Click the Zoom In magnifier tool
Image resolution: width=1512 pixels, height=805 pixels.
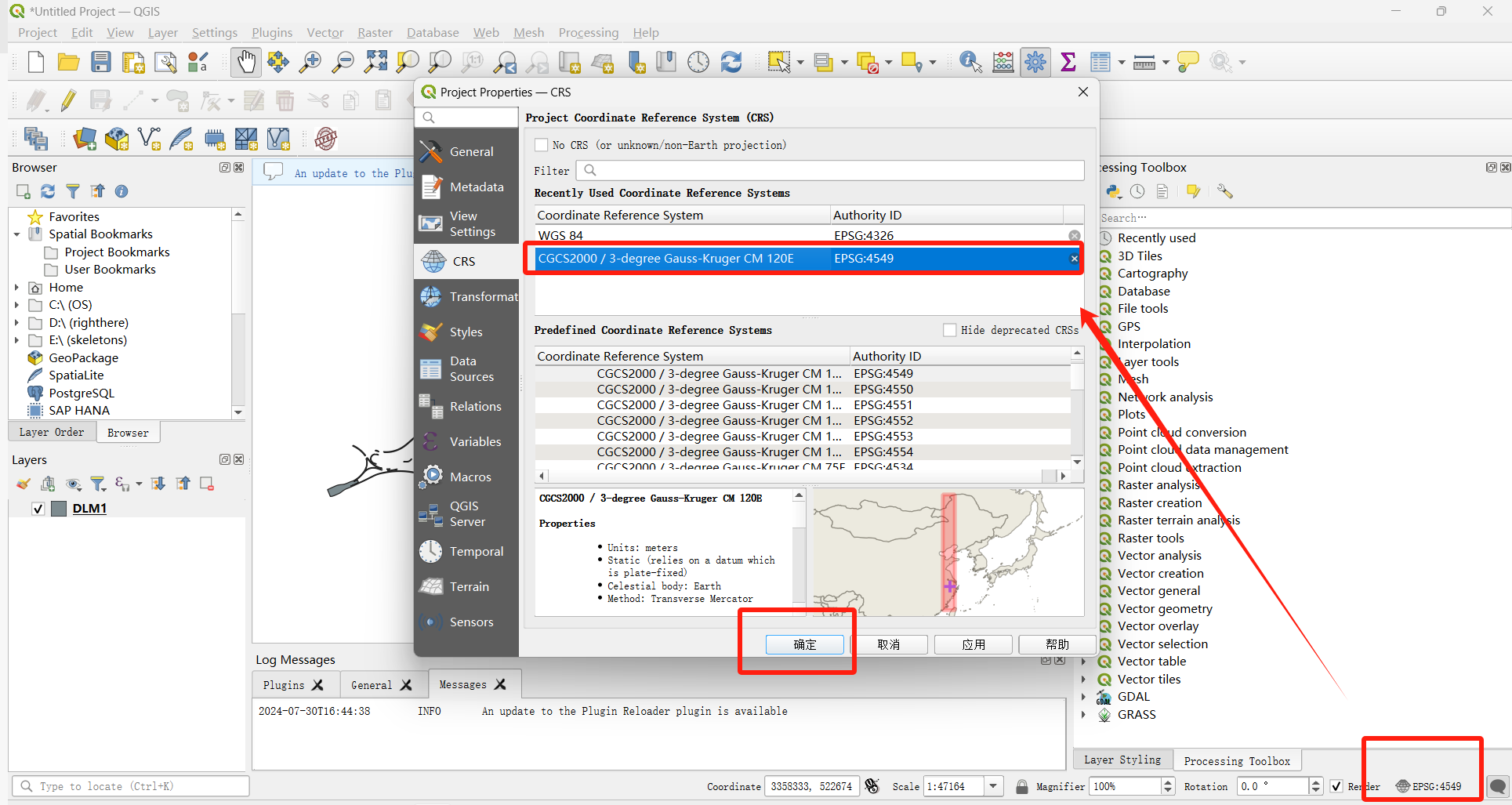pyautogui.click(x=310, y=62)
